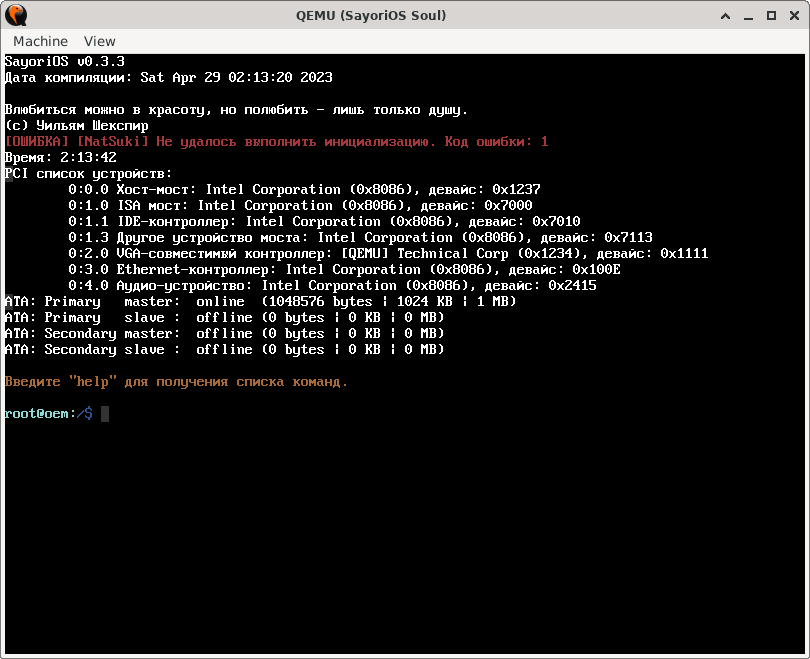Click the ATA Primary master online line
Image resolution: width=810 pixels, height=659 pixels.
(260, 301)
